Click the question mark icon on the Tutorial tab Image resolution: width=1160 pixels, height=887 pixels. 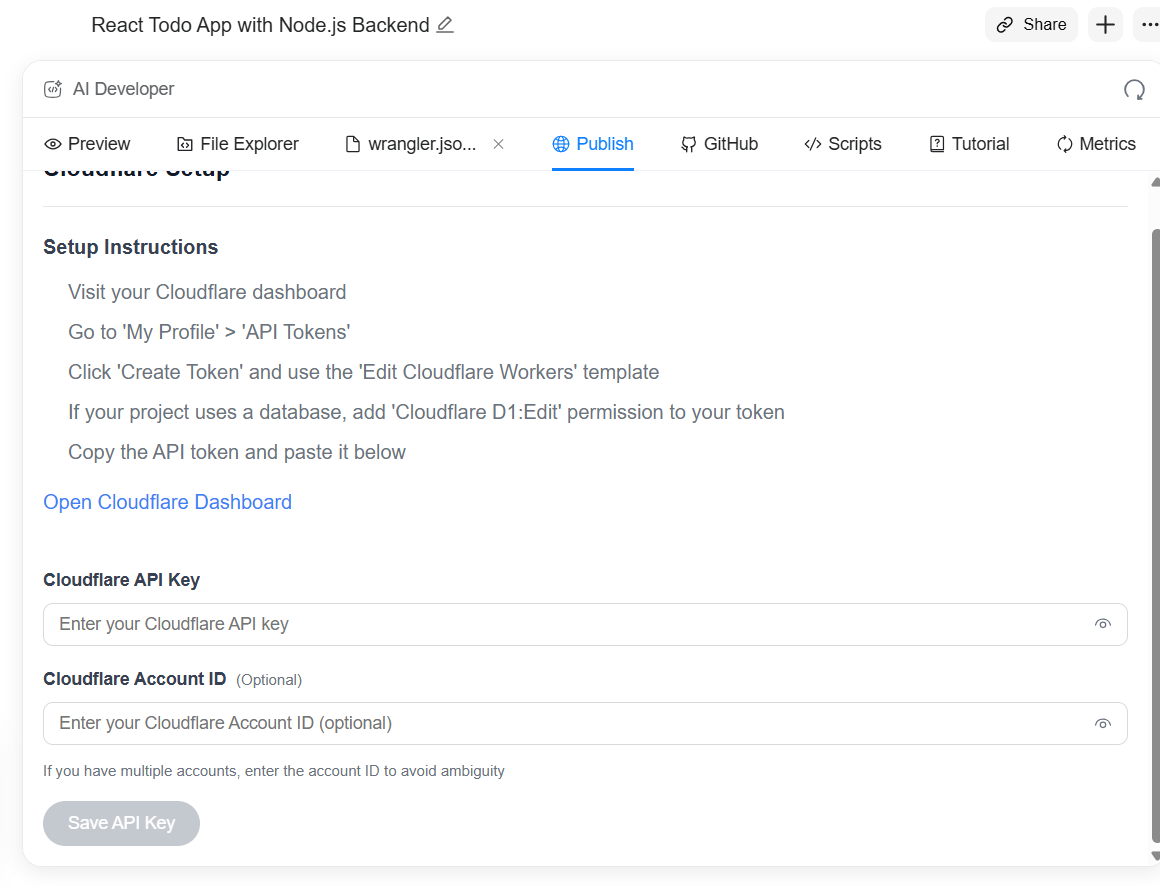tap(939, 143)
